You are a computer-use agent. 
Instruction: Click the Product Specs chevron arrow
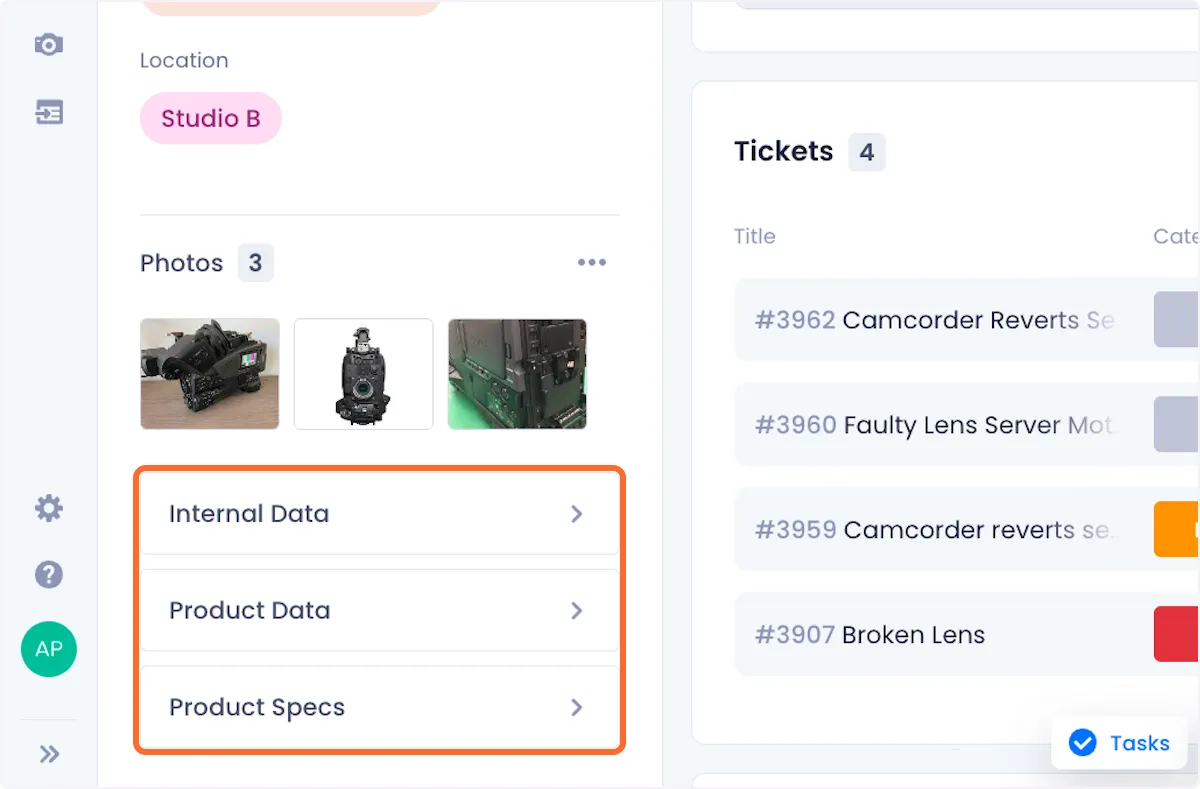click(576, 707)
